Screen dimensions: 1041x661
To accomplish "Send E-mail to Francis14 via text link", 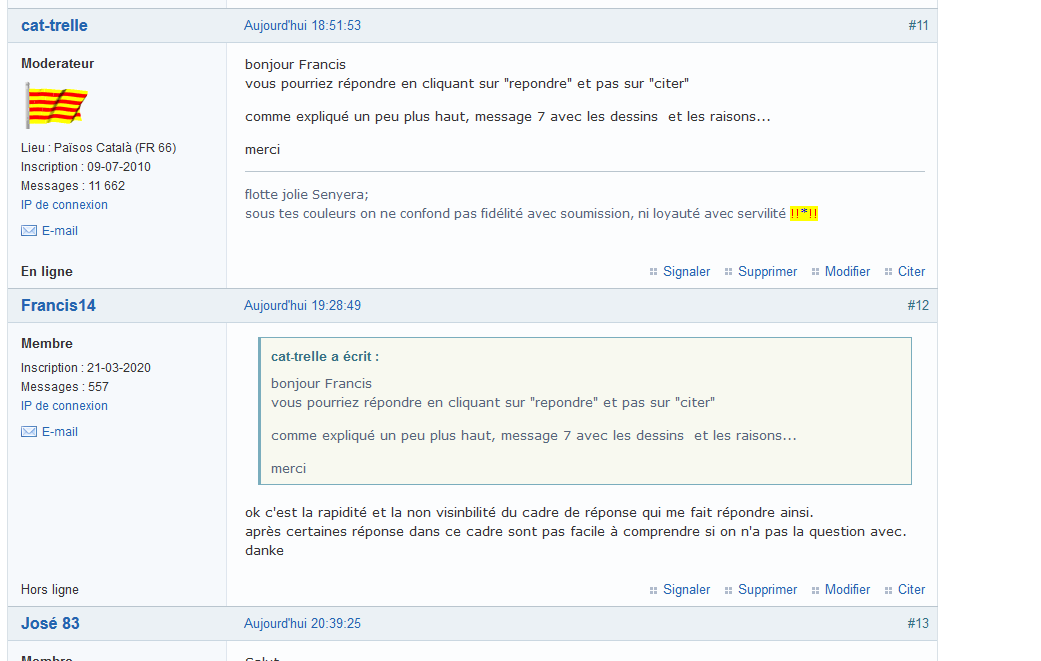I will click(x=60, y=432).
